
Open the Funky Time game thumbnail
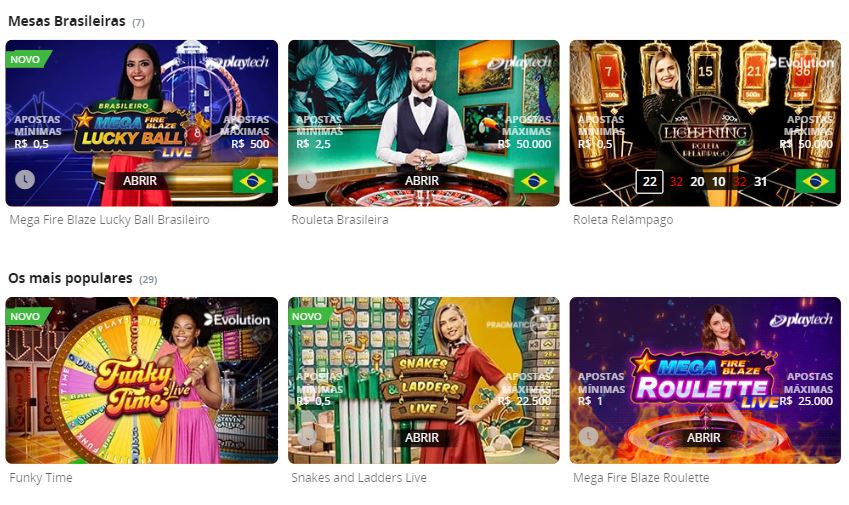click(x=142, y=380)
